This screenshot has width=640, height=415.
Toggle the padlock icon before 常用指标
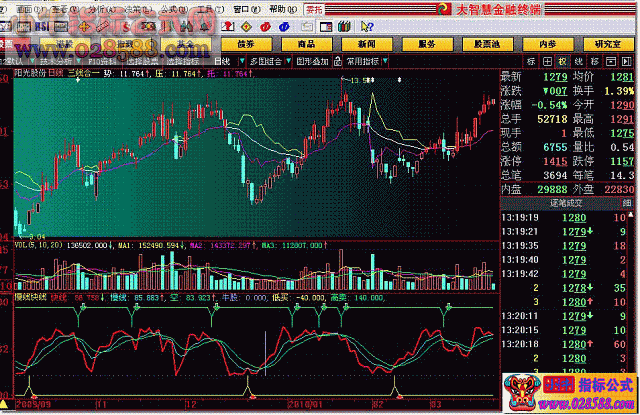tap(337, 60)
